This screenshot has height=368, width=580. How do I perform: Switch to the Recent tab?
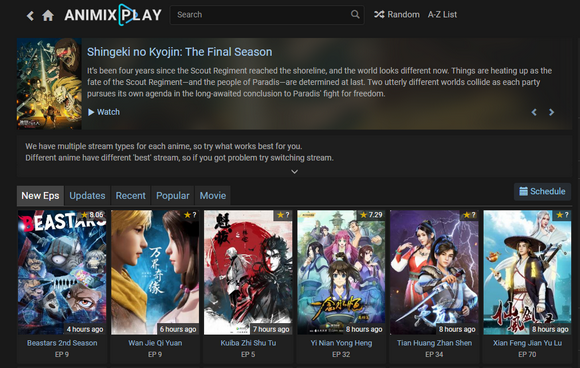131,196
